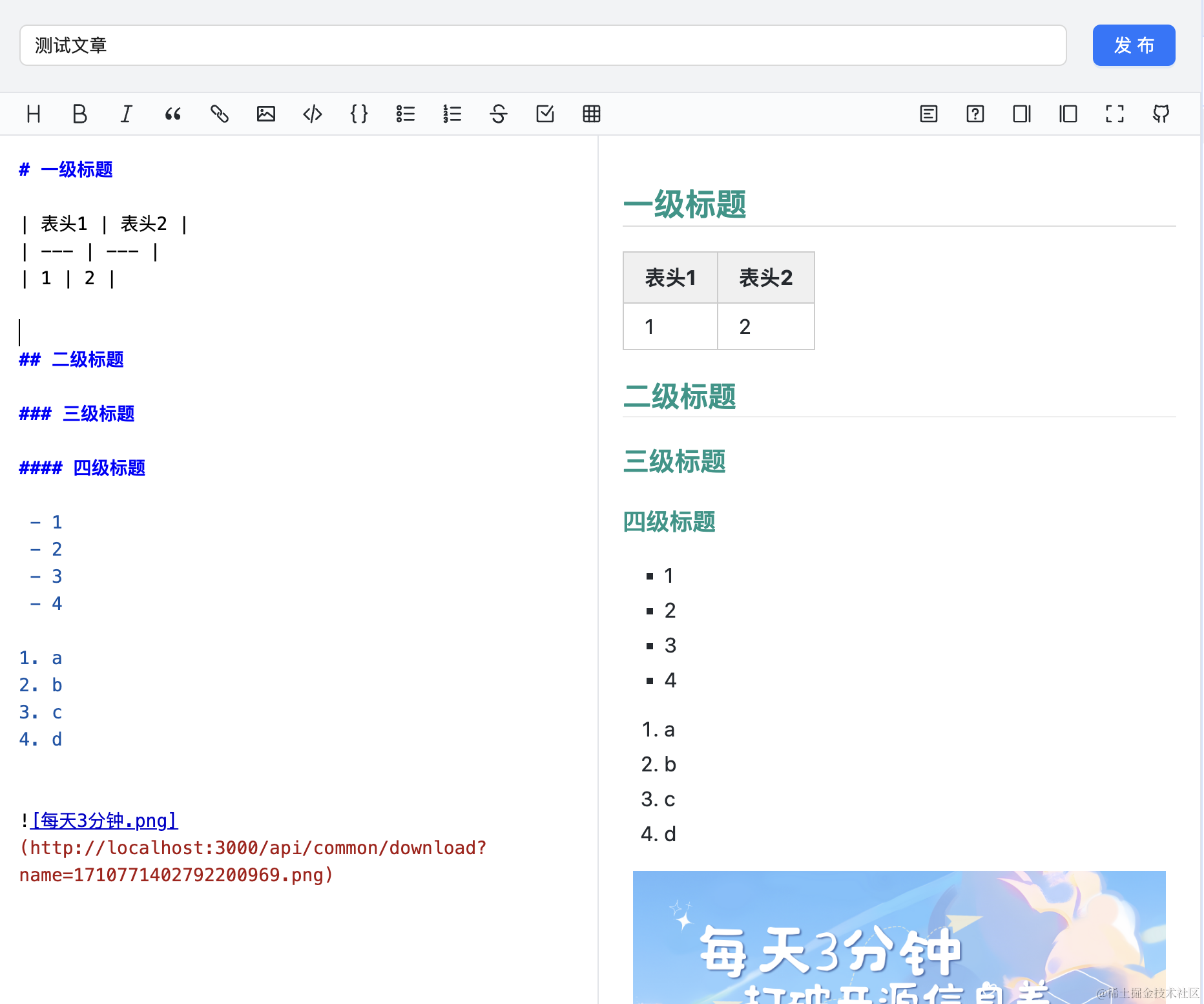Image resolution: width=1204 pixels, height=1004 pixels.
Task: Click the editor list item '- 3'
Action: click(x=46, y=576)
